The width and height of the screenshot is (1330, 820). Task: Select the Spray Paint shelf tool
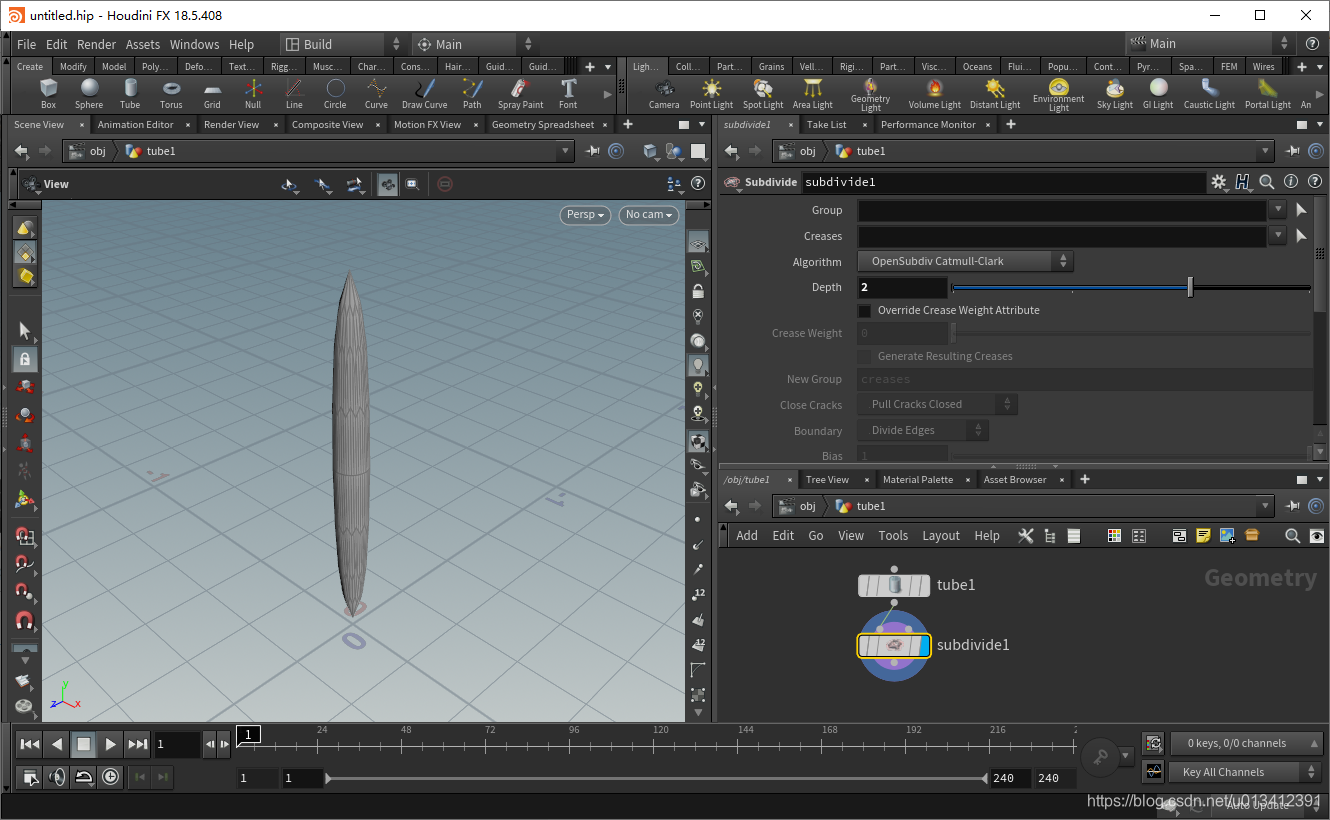coord(521,94)
